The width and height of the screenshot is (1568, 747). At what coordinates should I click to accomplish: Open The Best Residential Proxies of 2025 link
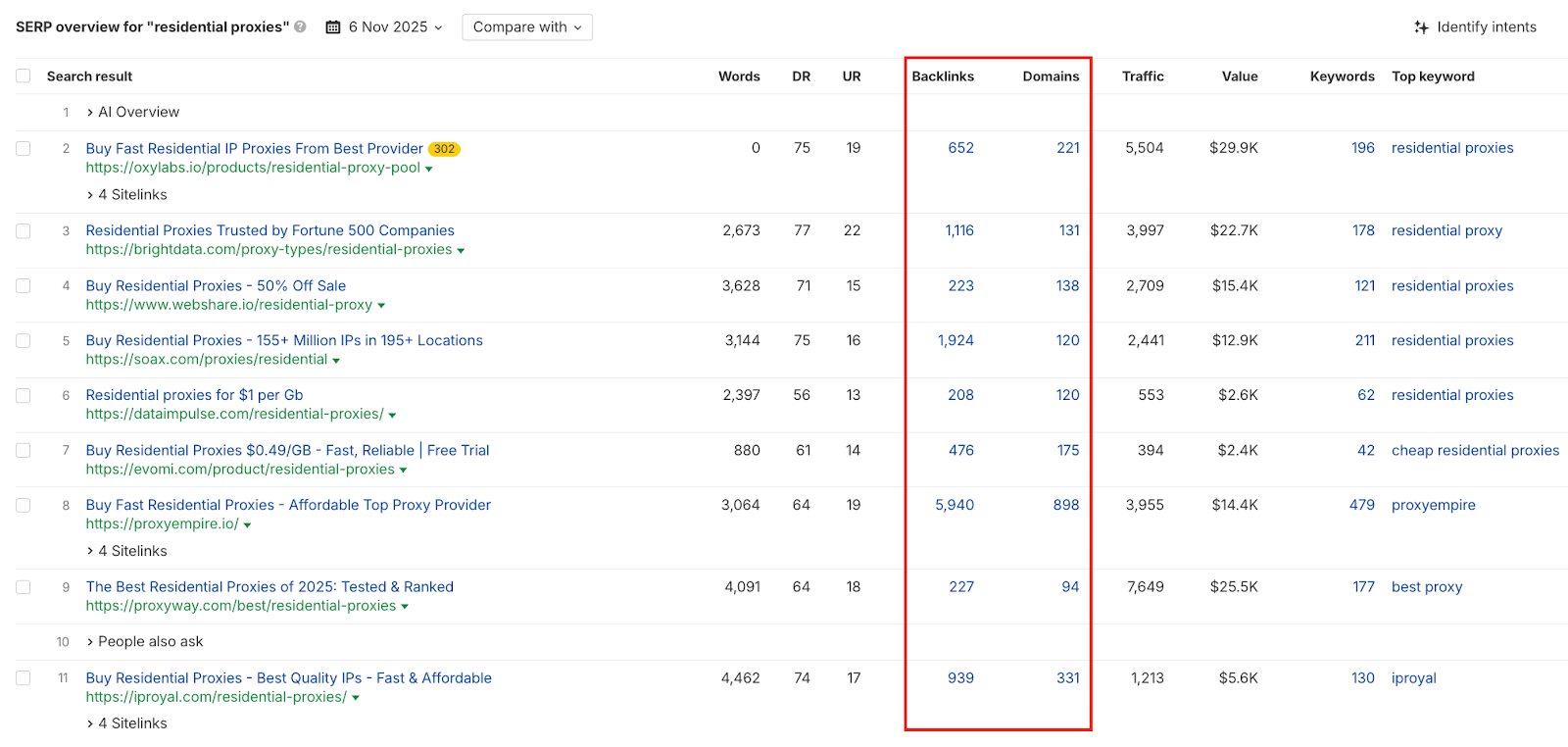tap(269, 586)
